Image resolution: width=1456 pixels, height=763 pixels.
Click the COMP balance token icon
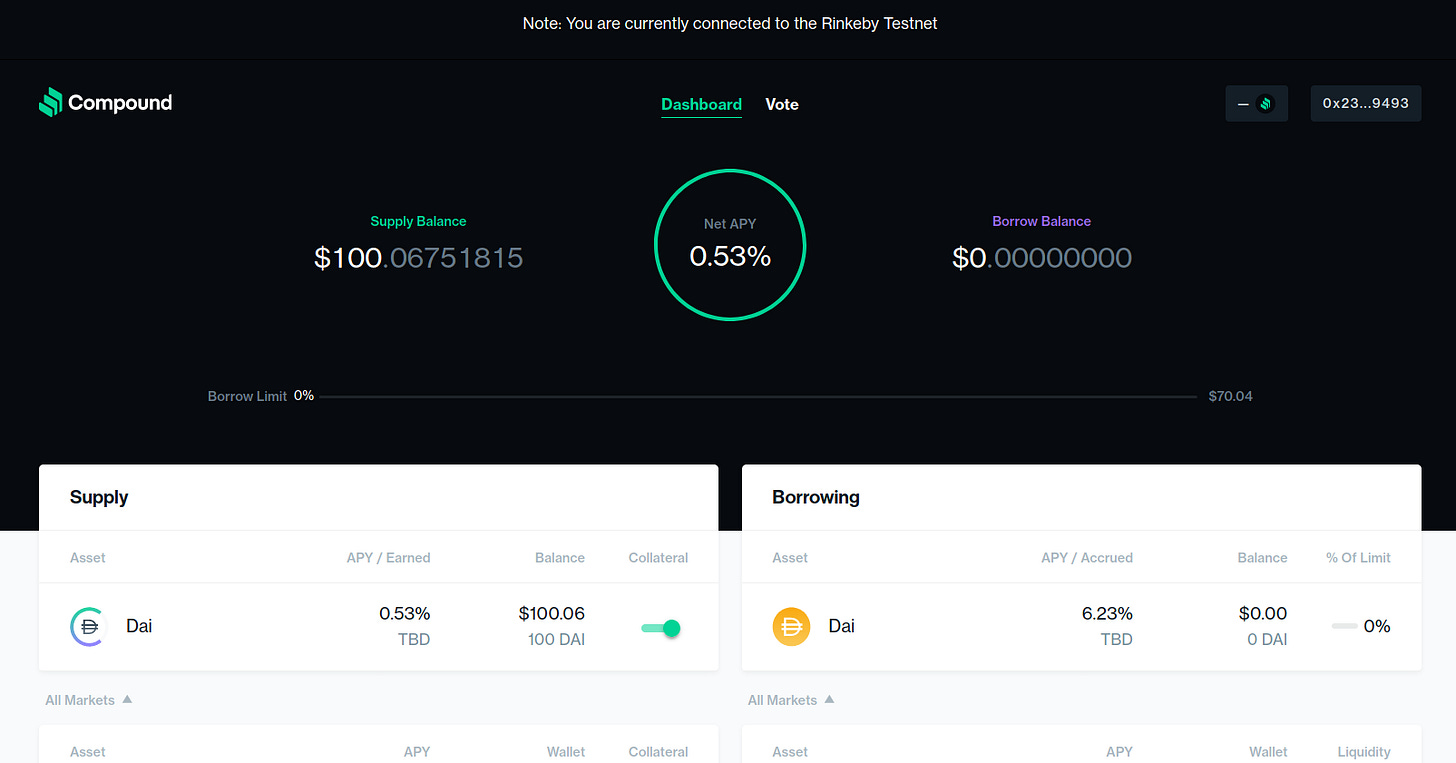click(x=1265, y=104)
